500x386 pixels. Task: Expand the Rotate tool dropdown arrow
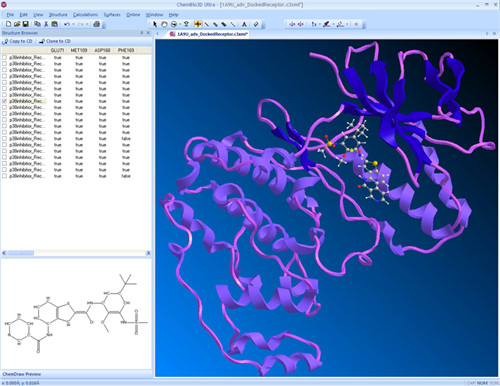(180, 24)
